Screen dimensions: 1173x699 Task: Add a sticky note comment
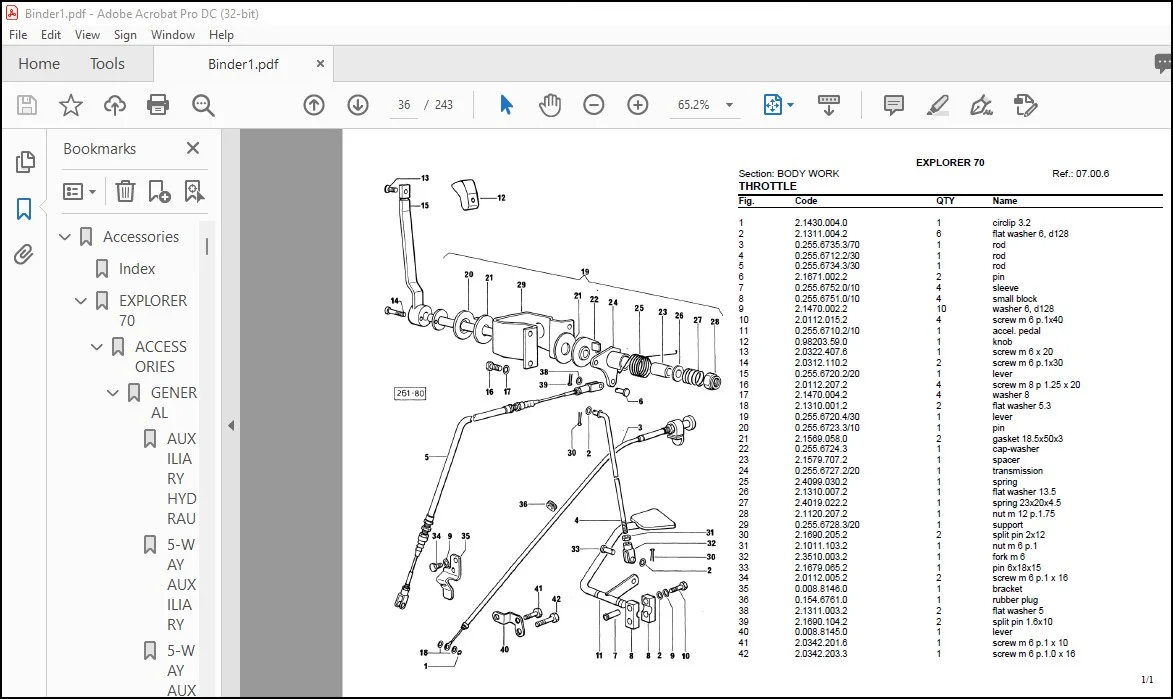point(893,105)
